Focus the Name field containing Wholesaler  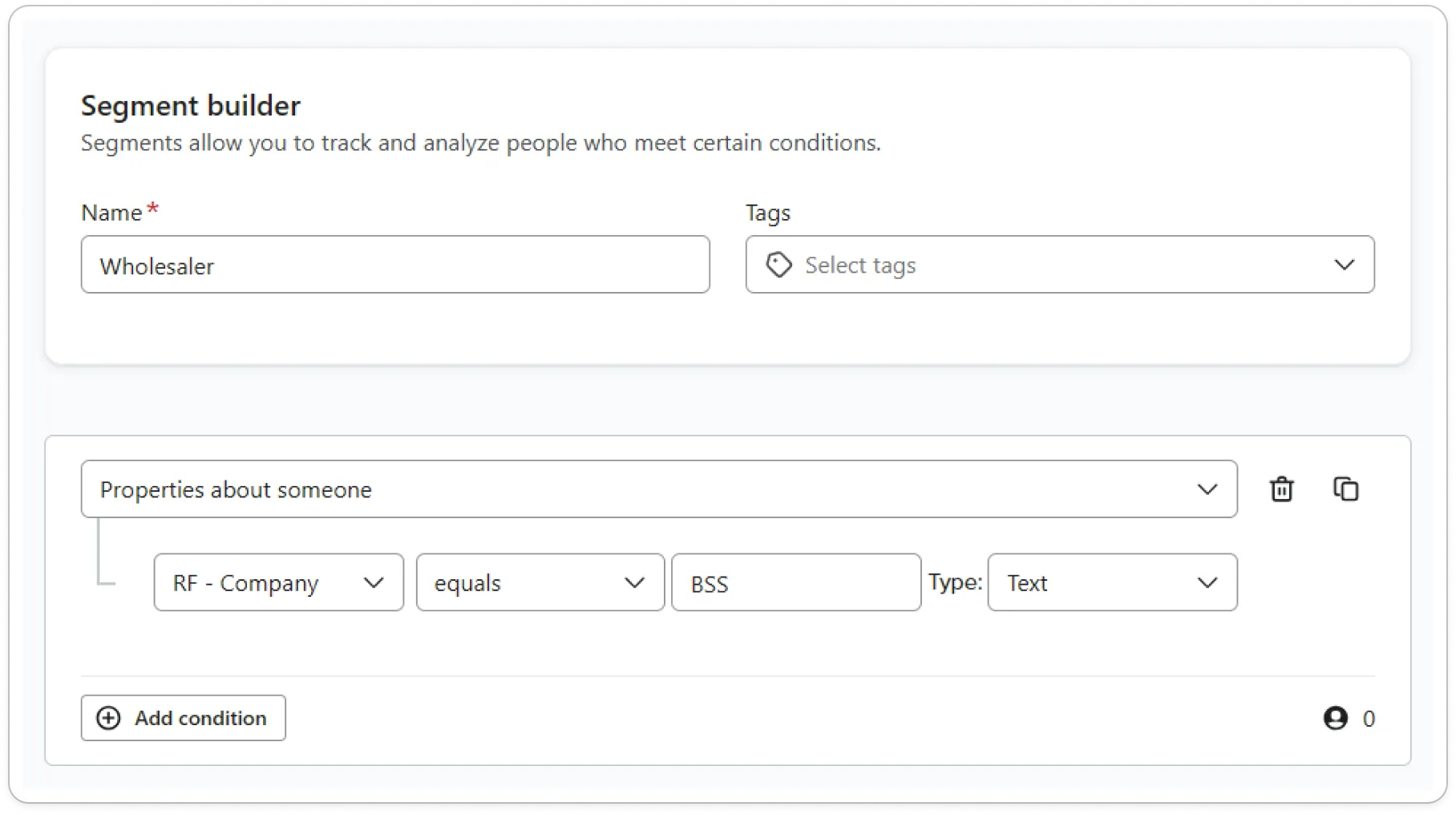pos(395,265)
